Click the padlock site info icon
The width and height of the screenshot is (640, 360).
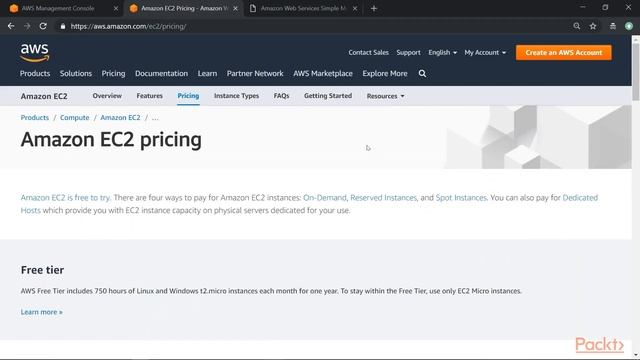tap(62, 27)
